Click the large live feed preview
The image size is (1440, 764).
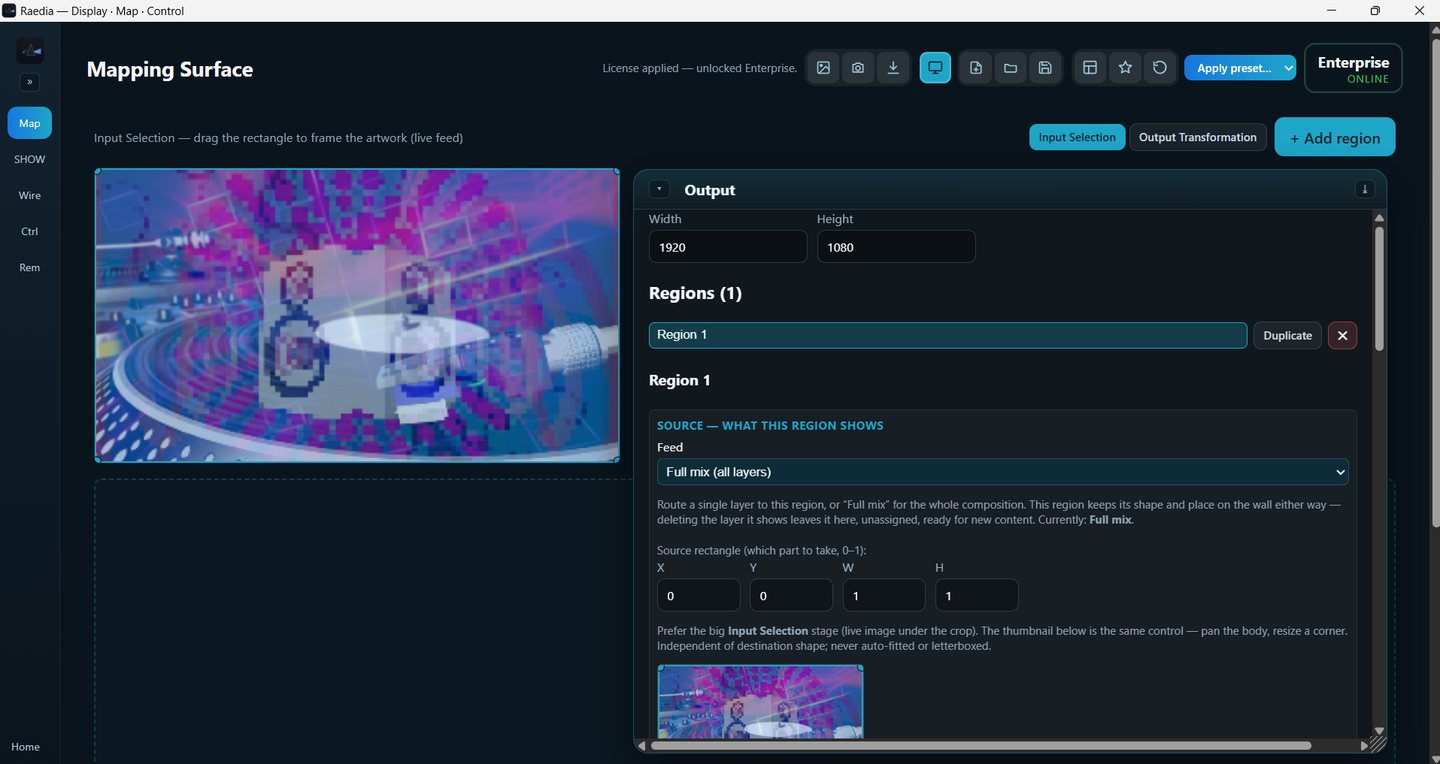click(x=357, y=315)
